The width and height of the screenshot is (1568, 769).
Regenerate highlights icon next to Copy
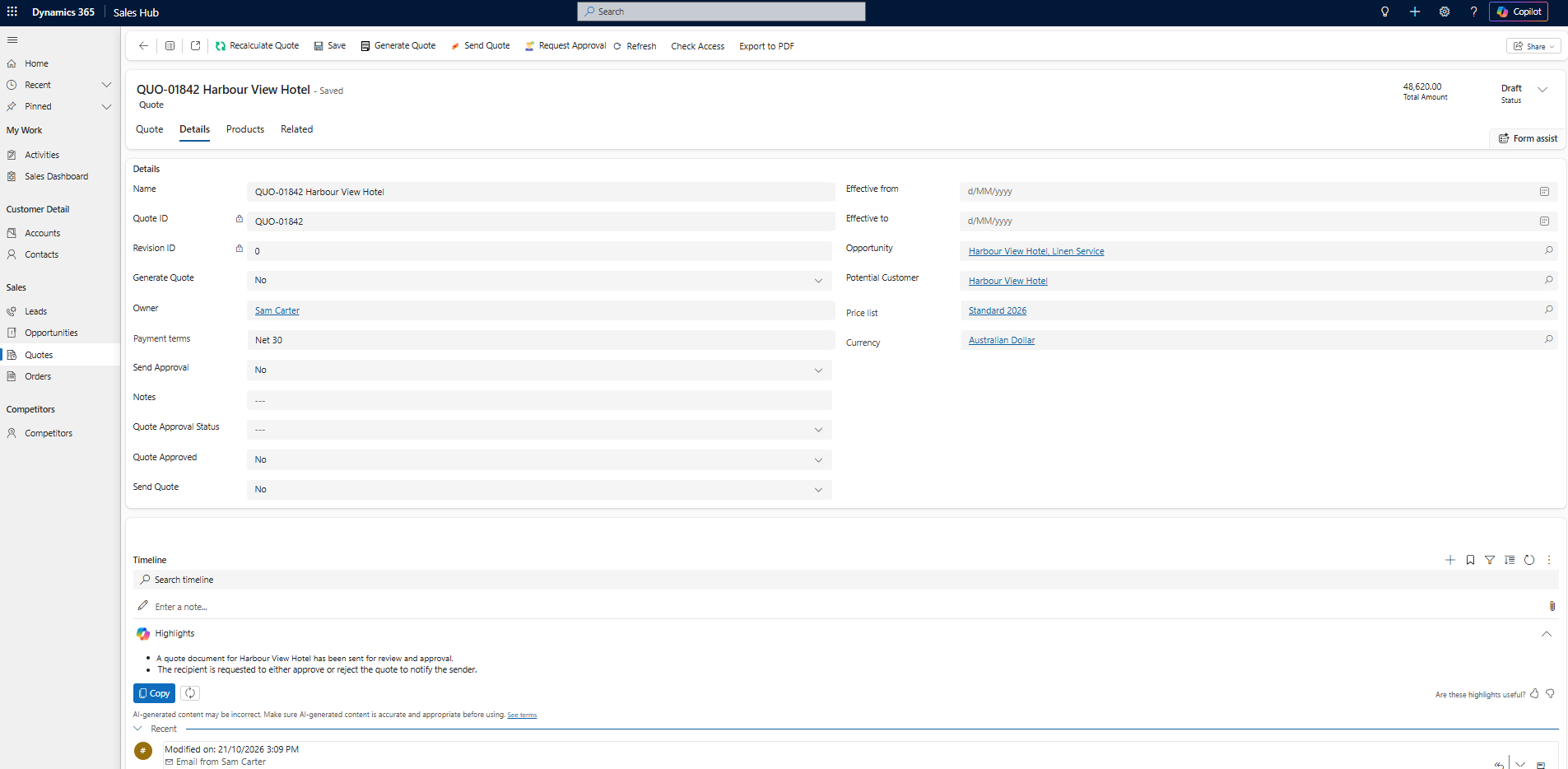coord(190,693)
